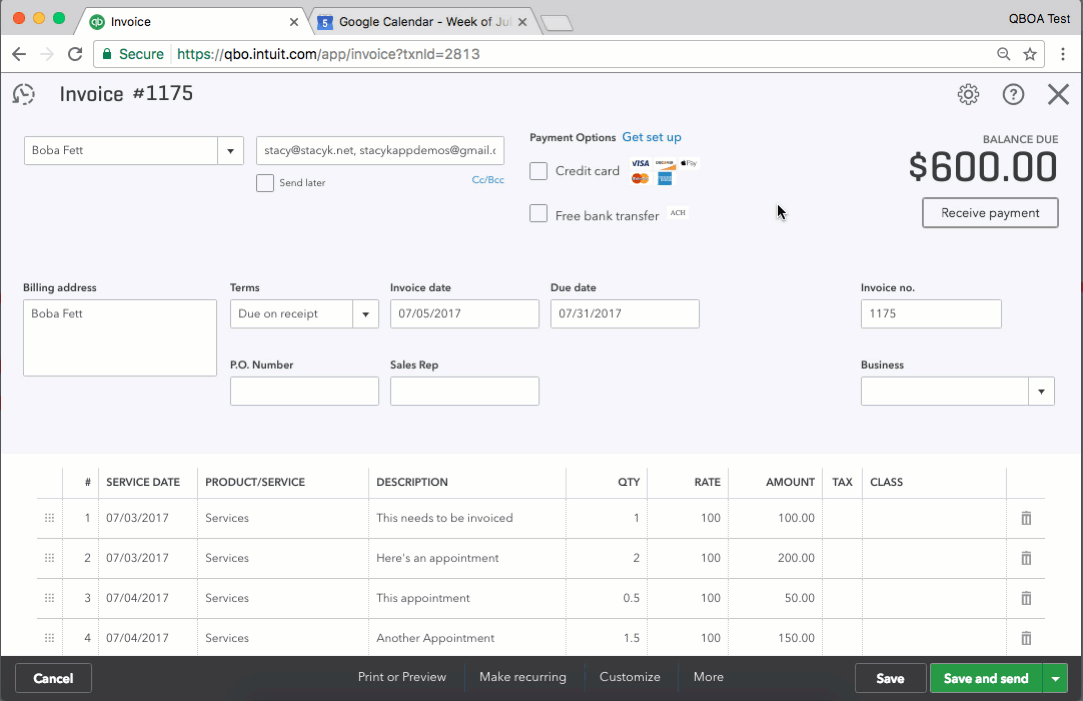Expand the Terms dropdown arrow

pos(365,314)
